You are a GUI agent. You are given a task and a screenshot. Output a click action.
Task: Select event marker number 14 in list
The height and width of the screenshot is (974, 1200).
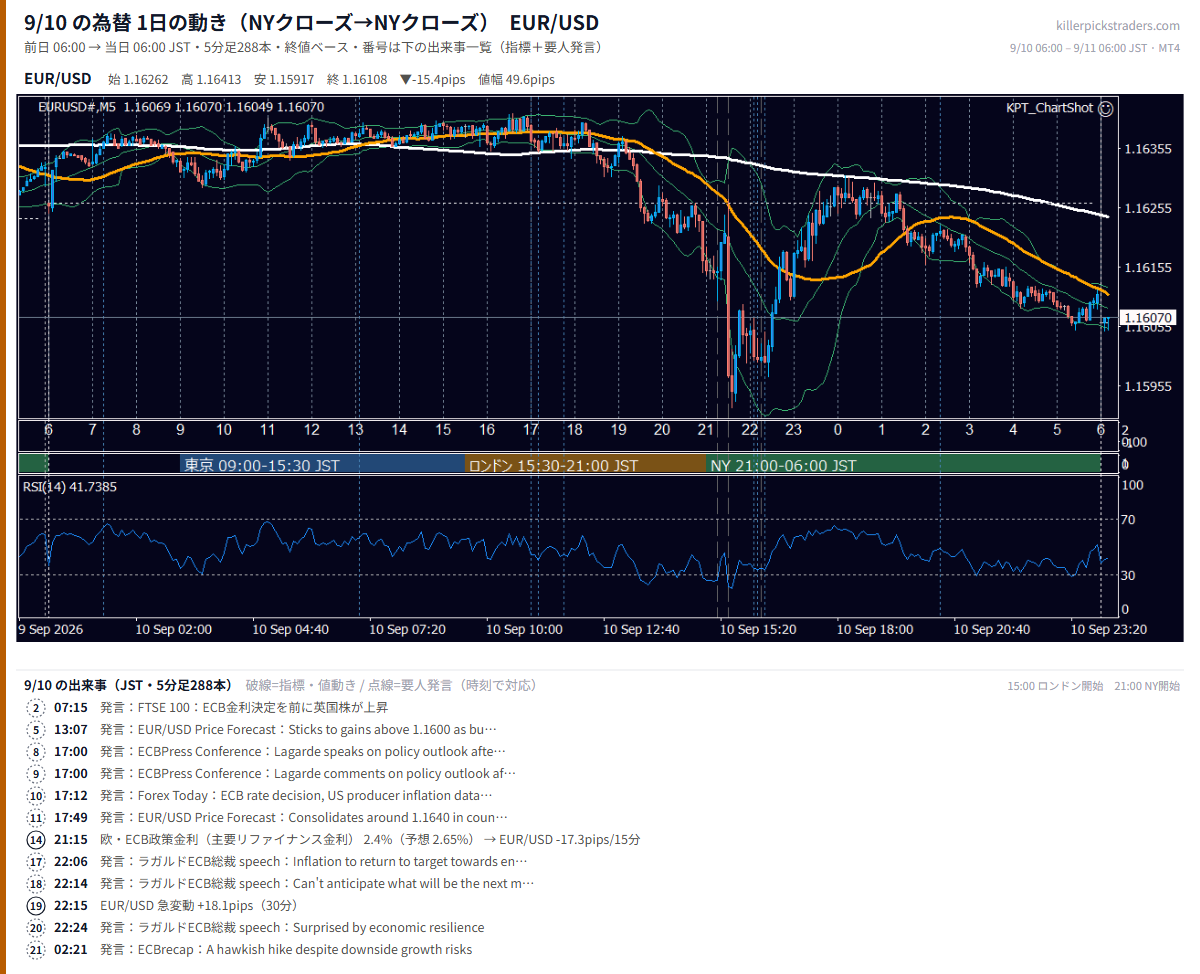36,840
